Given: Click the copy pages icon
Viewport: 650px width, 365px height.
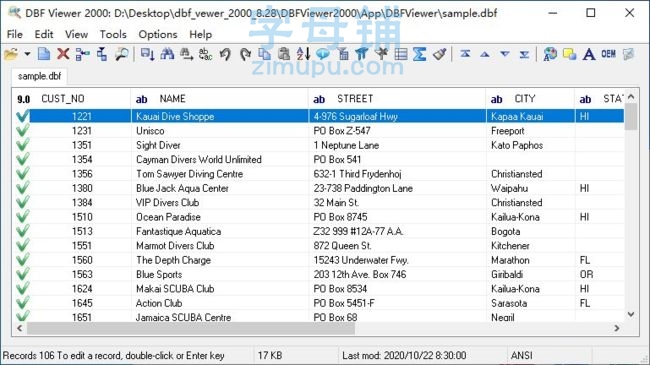Looking at the screenshot, I should point(264,54).
